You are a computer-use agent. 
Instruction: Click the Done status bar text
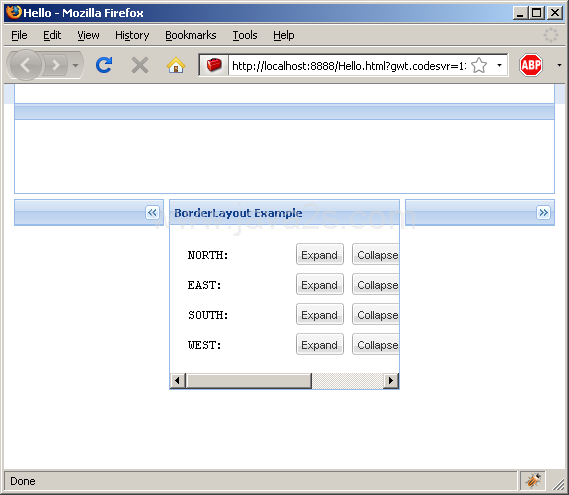tap(23, 481)
